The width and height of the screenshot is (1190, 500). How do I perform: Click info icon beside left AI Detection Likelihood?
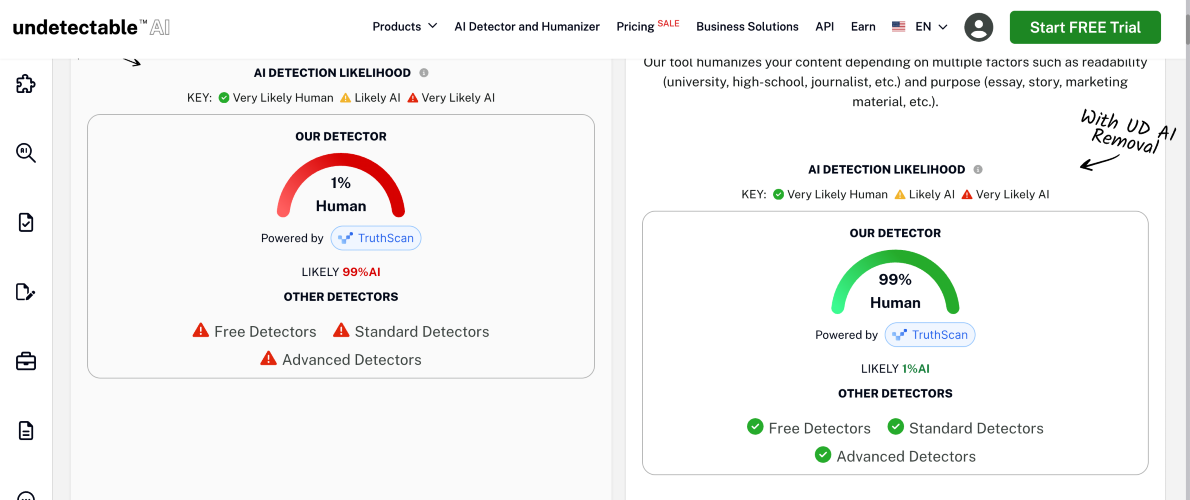[423, 73]
